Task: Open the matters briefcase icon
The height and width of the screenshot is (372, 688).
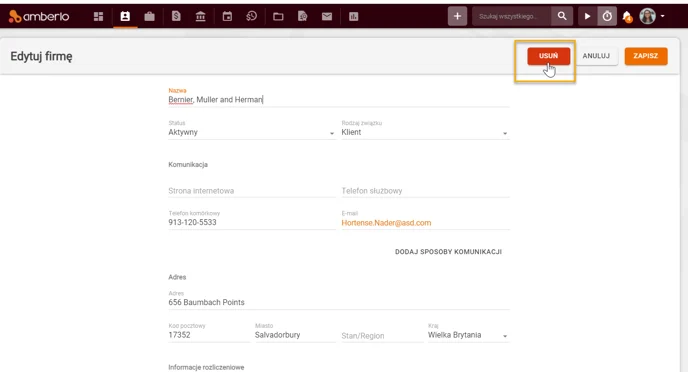Action: pos(150,16)
